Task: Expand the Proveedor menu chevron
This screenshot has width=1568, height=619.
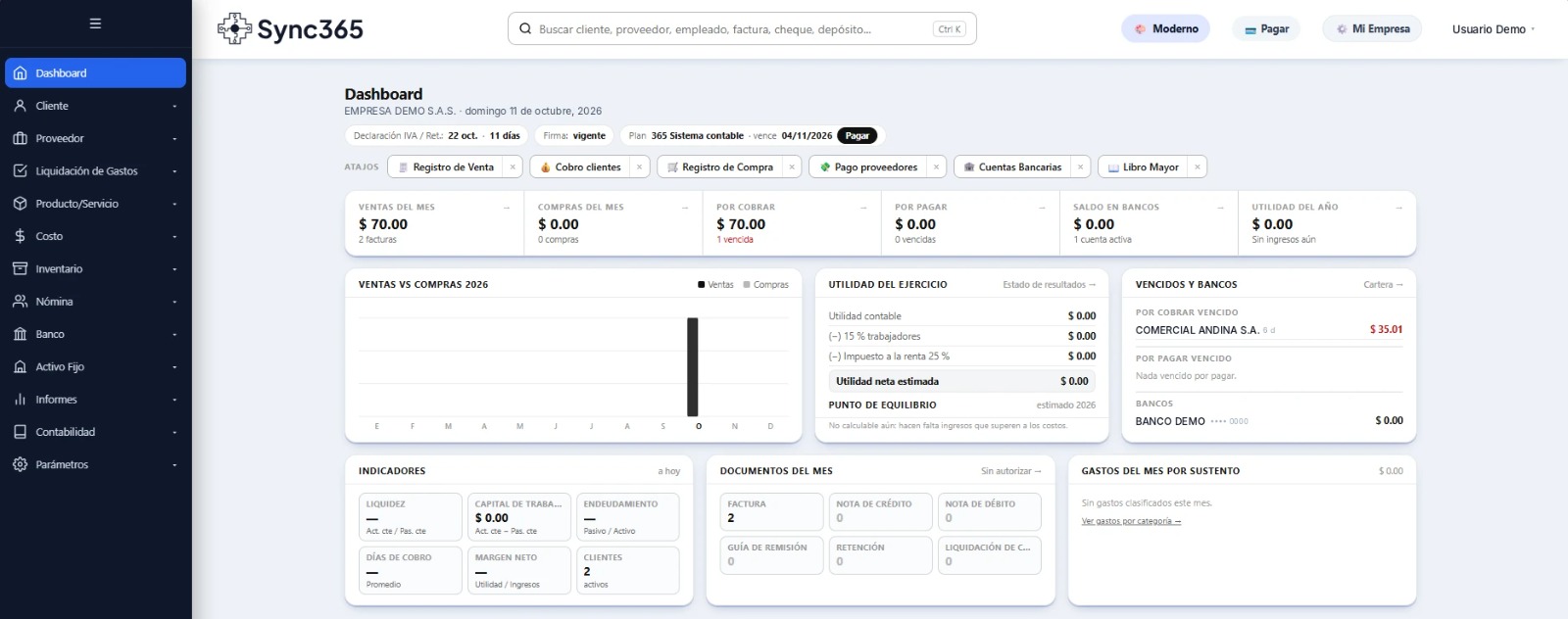Action: [x=174, y=138]
